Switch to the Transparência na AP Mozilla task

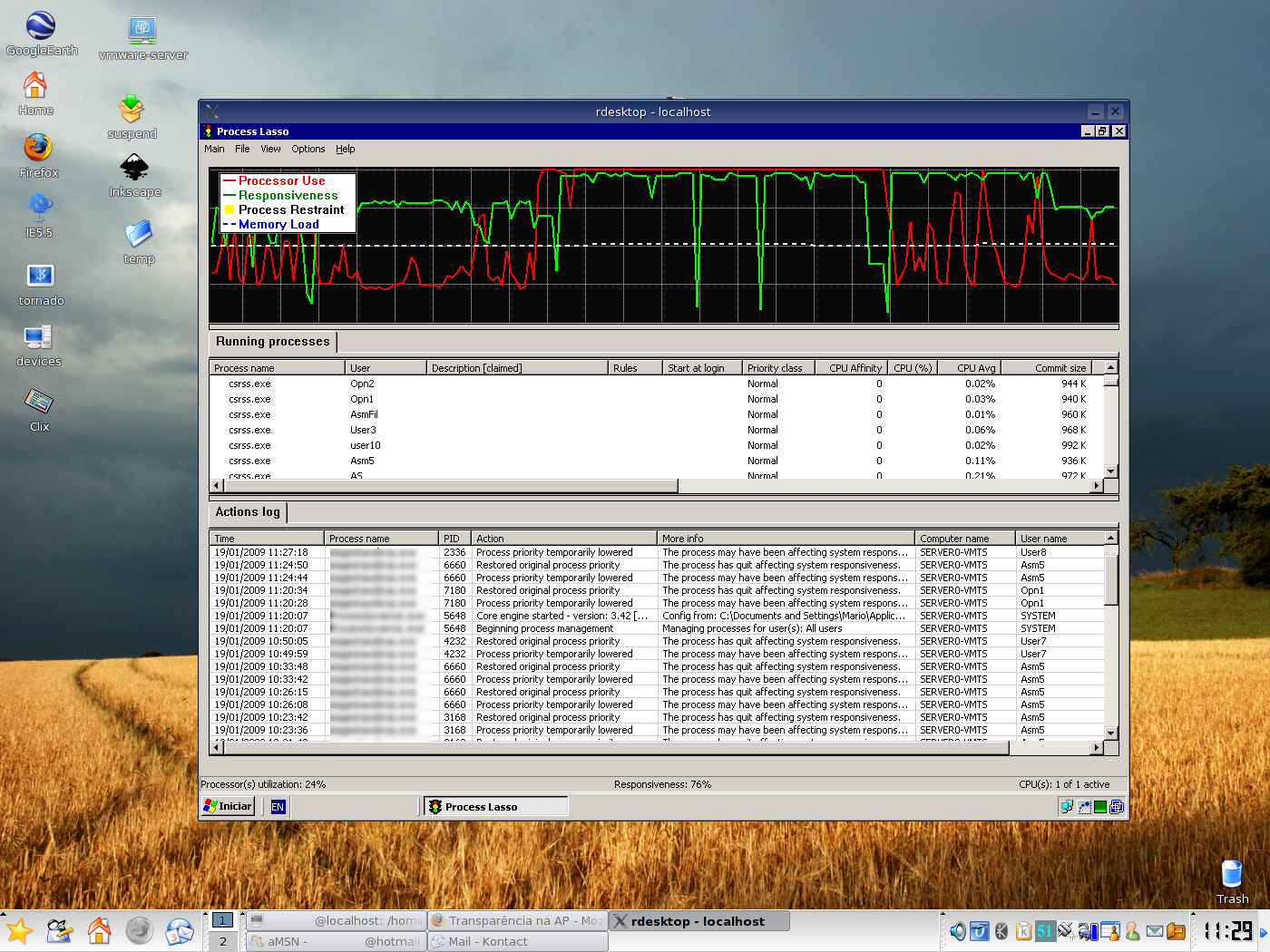click(x=518, y=921)
